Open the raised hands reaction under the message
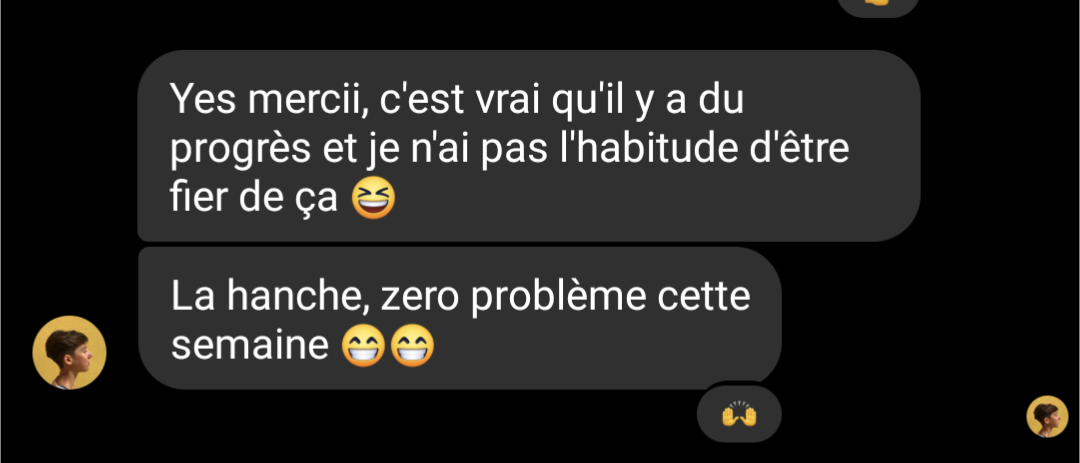The image size is (1080, 463). point(739,415)
